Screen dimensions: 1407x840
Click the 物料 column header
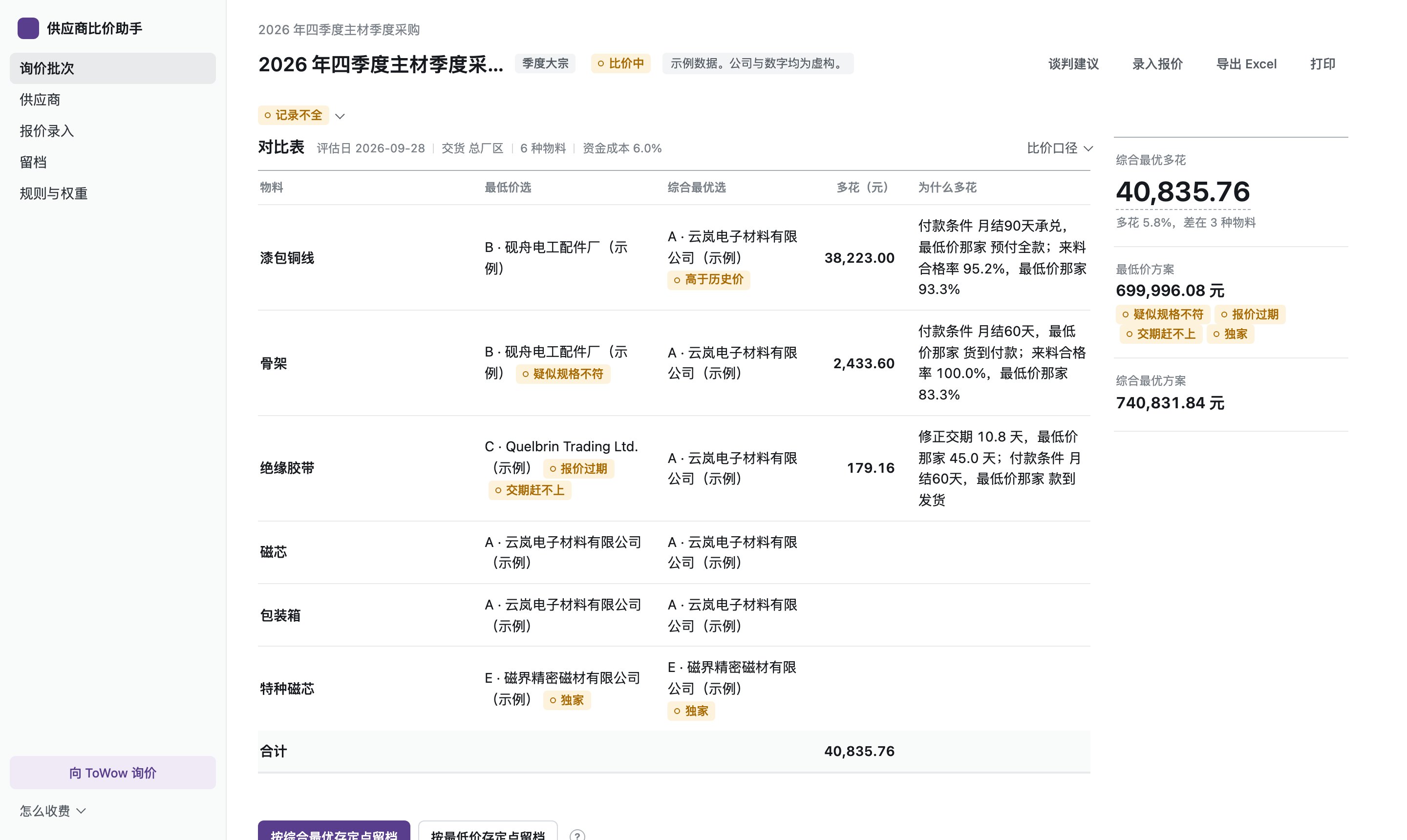click(271, 188)
